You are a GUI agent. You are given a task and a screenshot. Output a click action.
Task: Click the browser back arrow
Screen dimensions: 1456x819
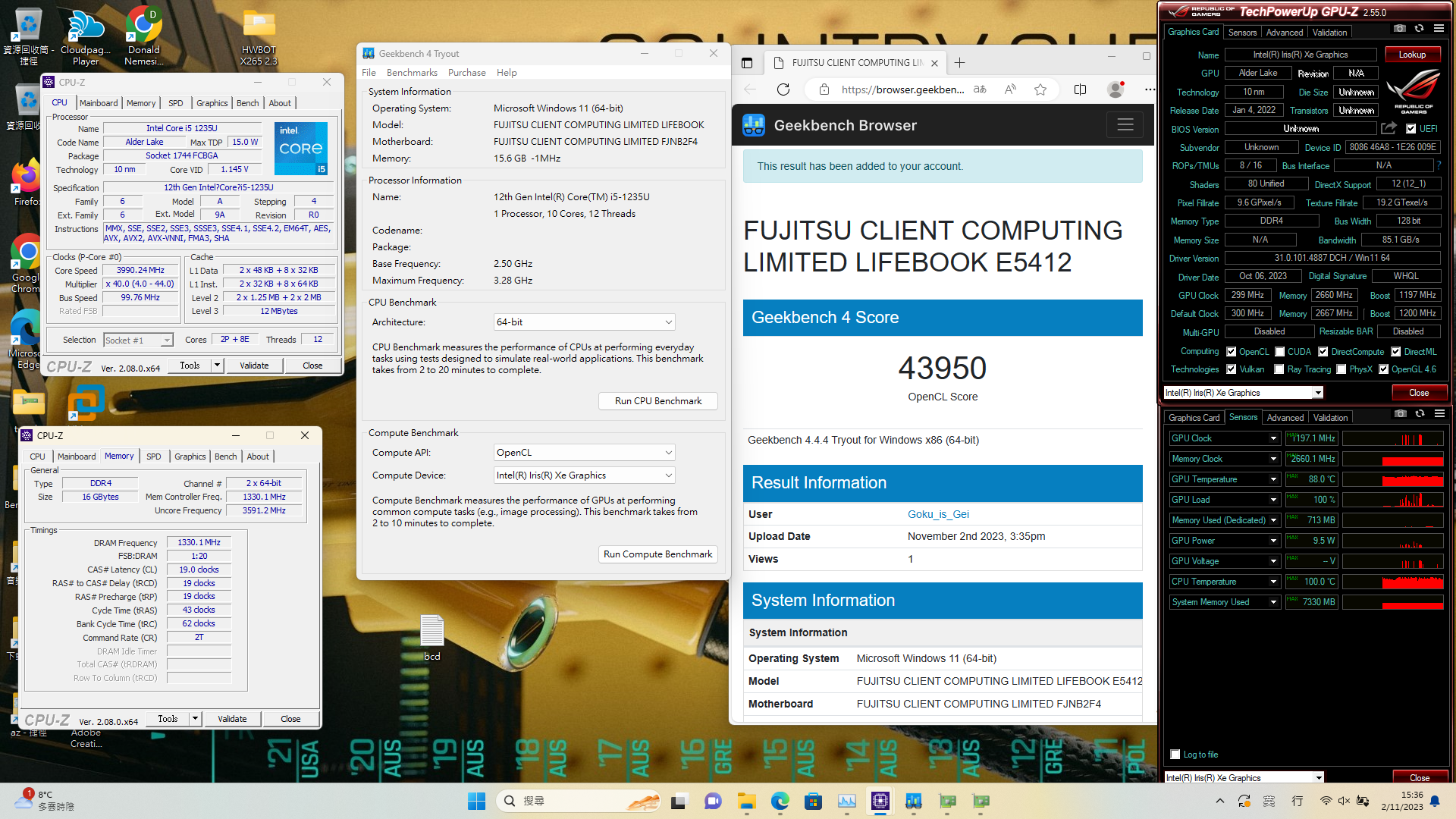(750, 89)
